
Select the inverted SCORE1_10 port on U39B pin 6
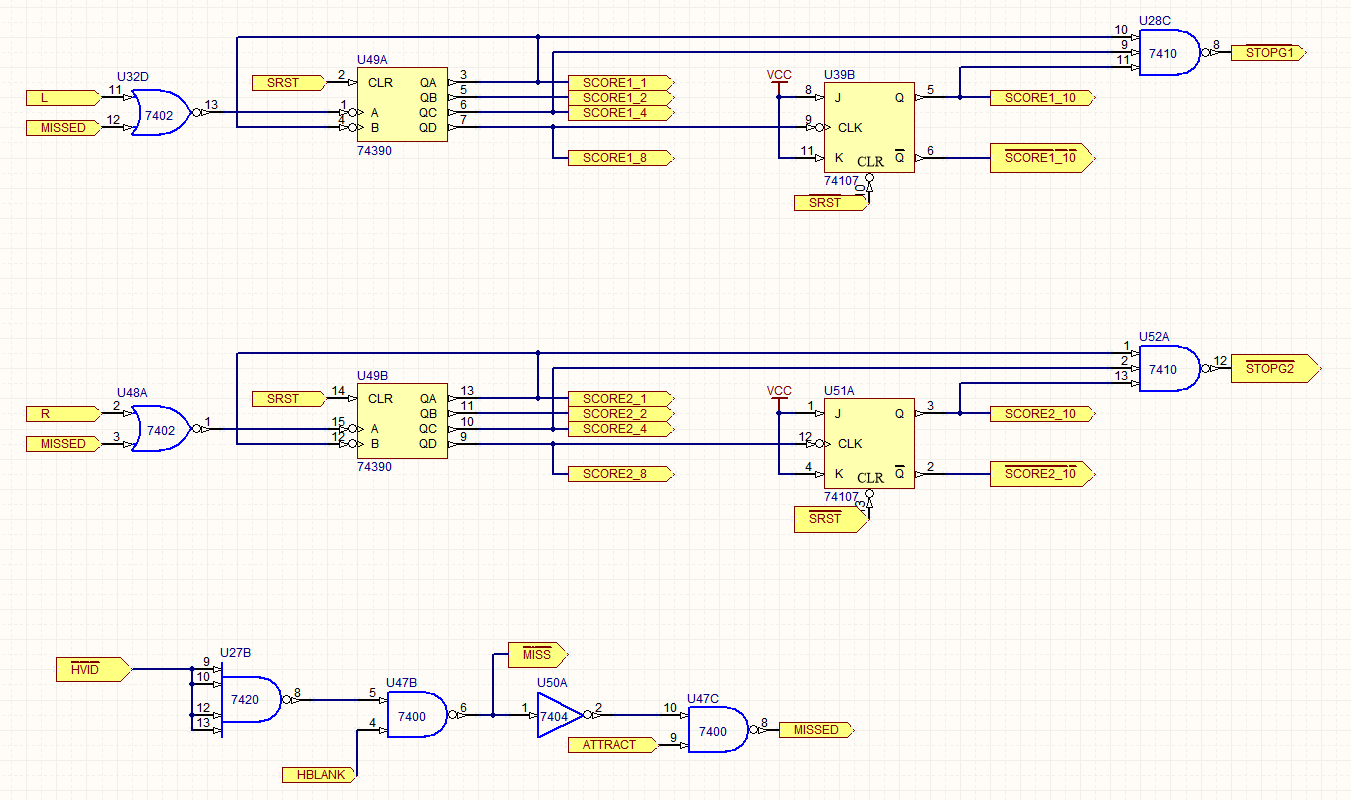point(1043,158)
